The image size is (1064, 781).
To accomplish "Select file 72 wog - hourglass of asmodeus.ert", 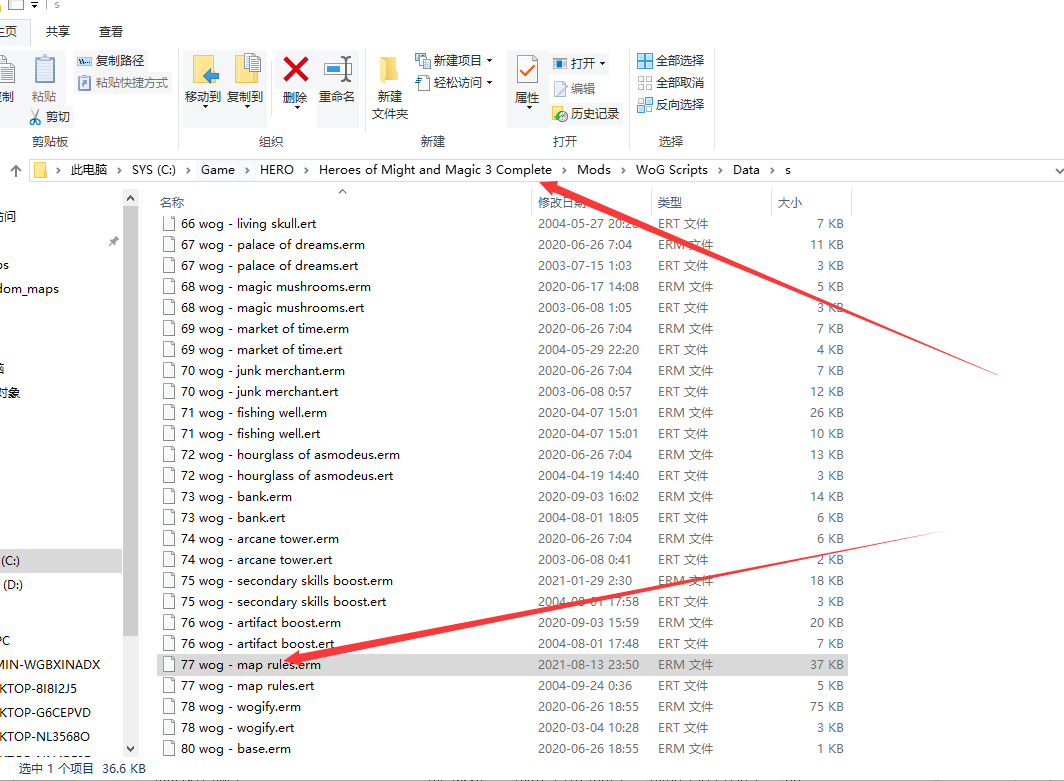I will pyautogui.click(x=502, y=476).
